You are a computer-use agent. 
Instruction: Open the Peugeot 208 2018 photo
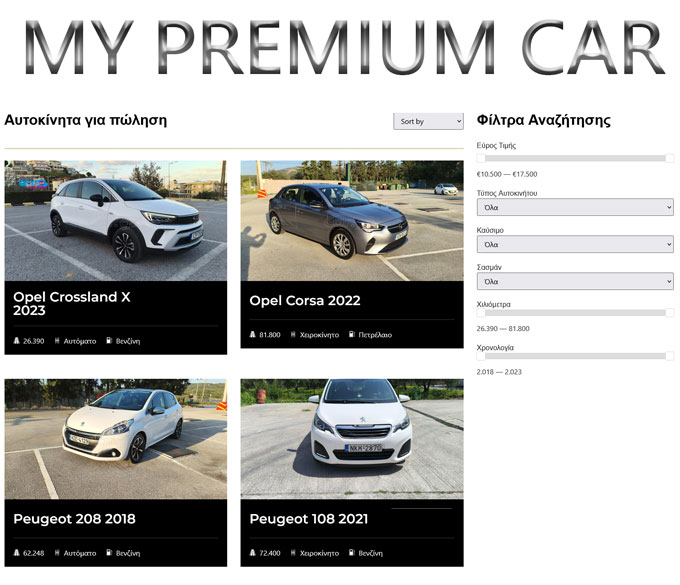tap(116, 439)
